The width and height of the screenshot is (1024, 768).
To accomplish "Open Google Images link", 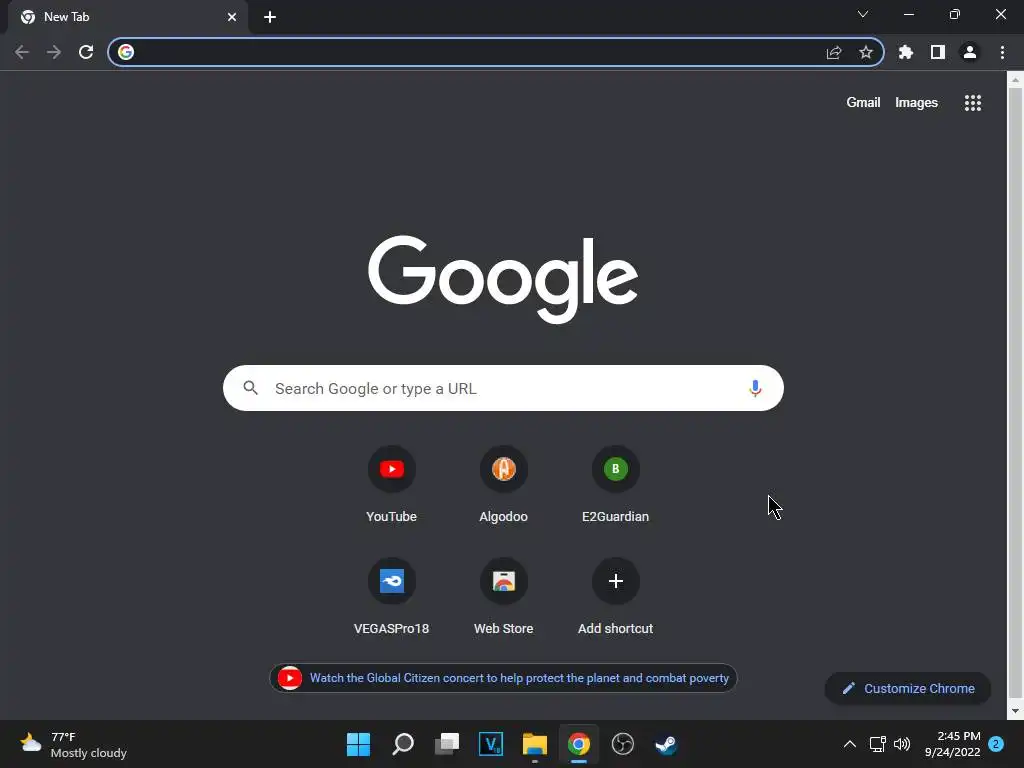I will [916, 103].
